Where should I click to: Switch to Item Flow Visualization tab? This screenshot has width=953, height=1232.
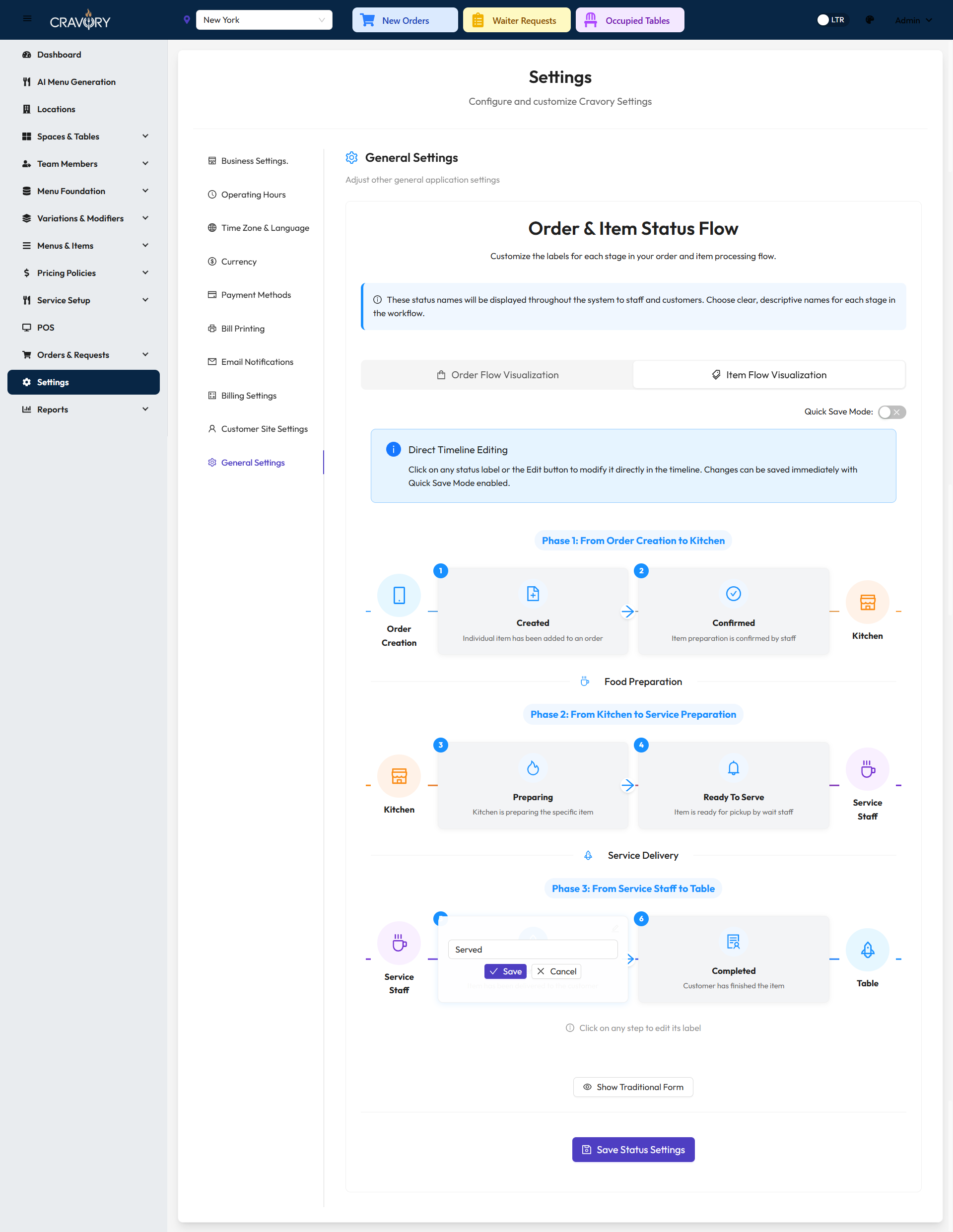(768, 375)
